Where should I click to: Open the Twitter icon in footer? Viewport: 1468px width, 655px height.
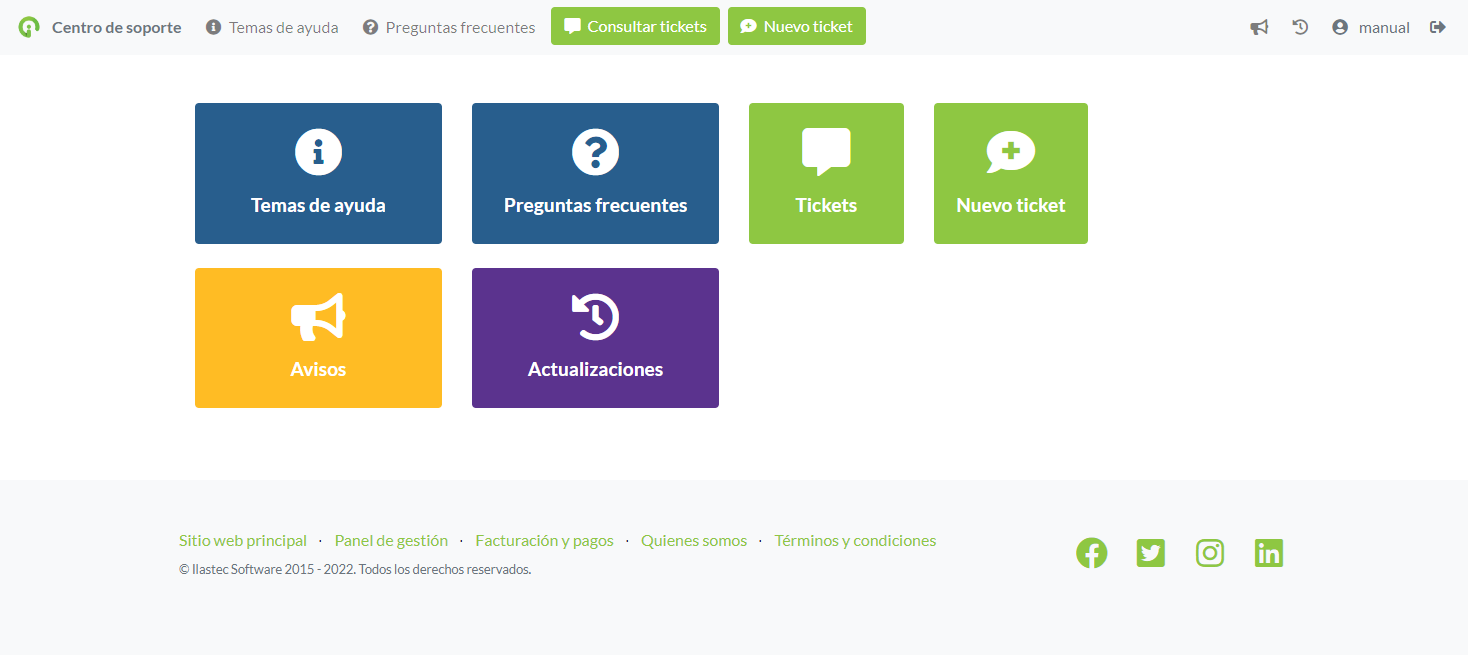click(x=1150, y=553)
